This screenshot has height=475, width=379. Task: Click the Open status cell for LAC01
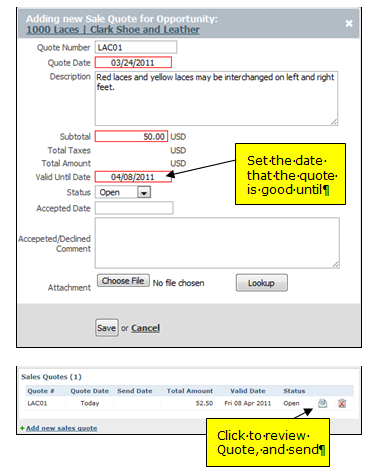click(x=291, y=403)
